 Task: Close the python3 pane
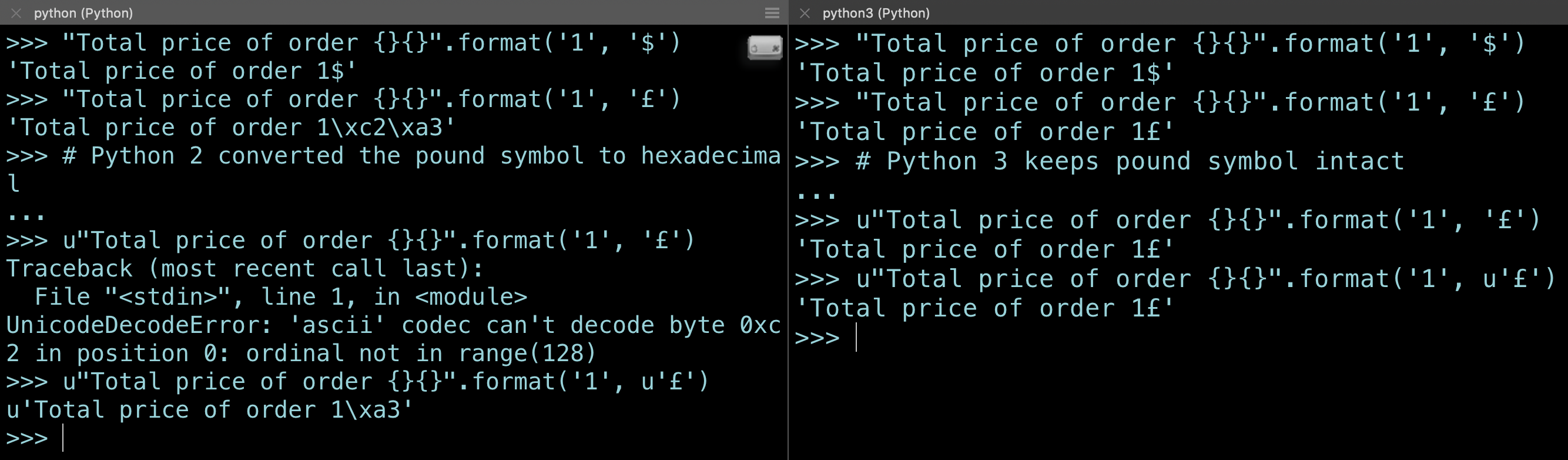coord(805,13)
